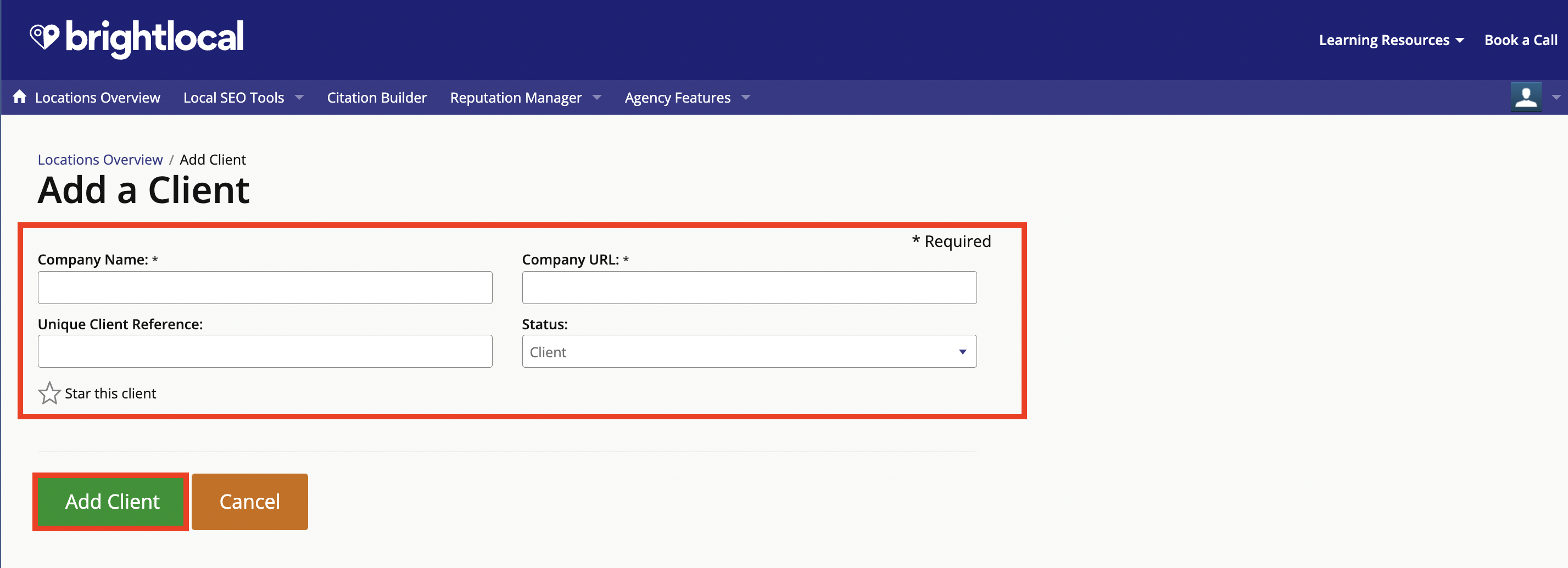Screen dimensions: 1568x568
Task: Focus the Unique Client Reference field
Action: (265, 352)
